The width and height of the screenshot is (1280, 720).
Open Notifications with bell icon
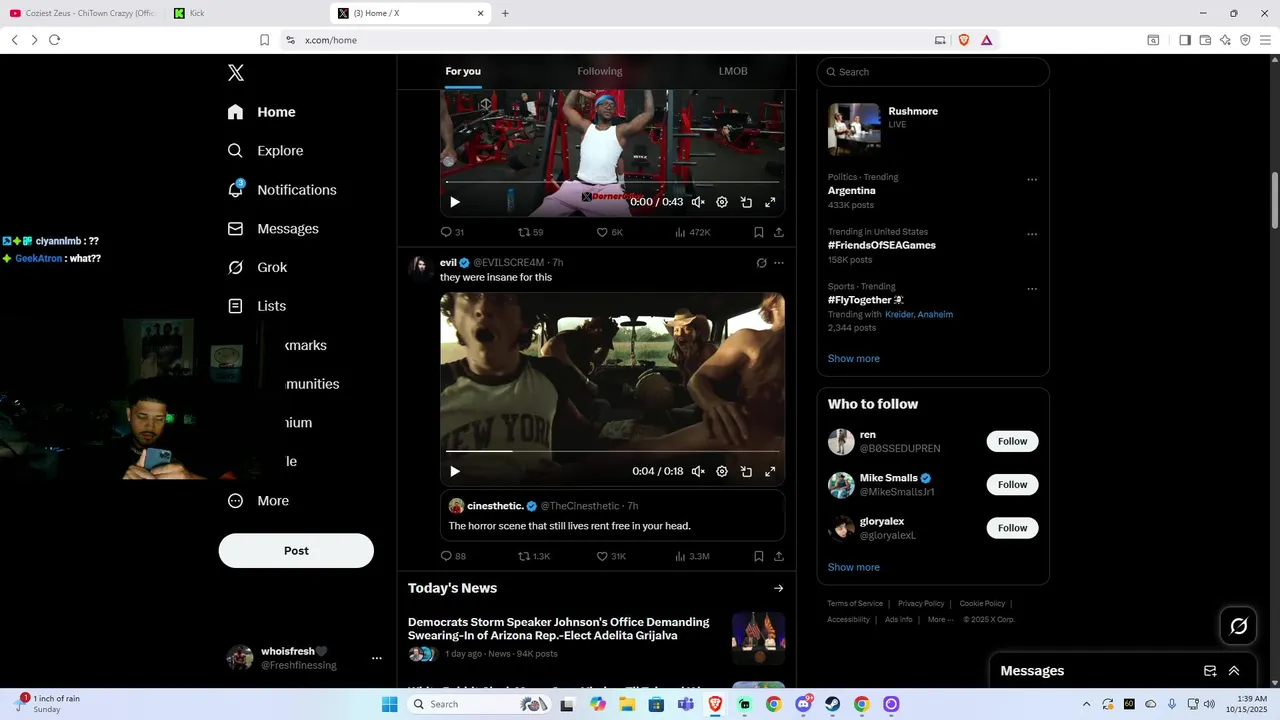tap(281, 190)
